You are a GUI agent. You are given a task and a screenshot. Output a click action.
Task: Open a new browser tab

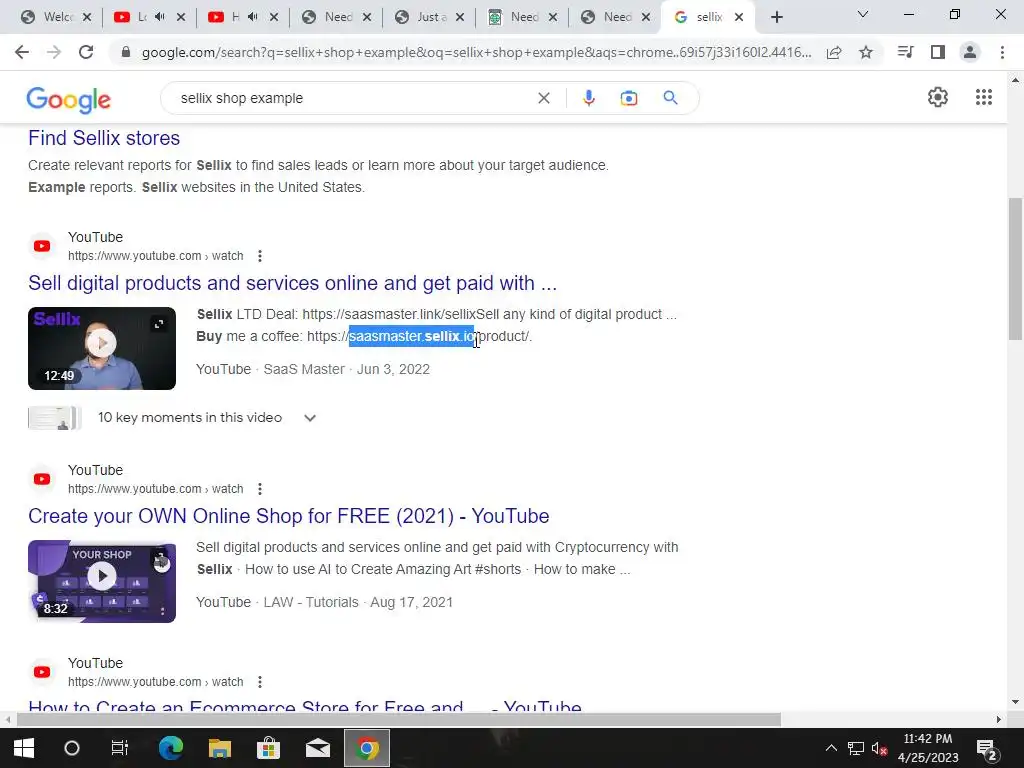click(776, 17)
